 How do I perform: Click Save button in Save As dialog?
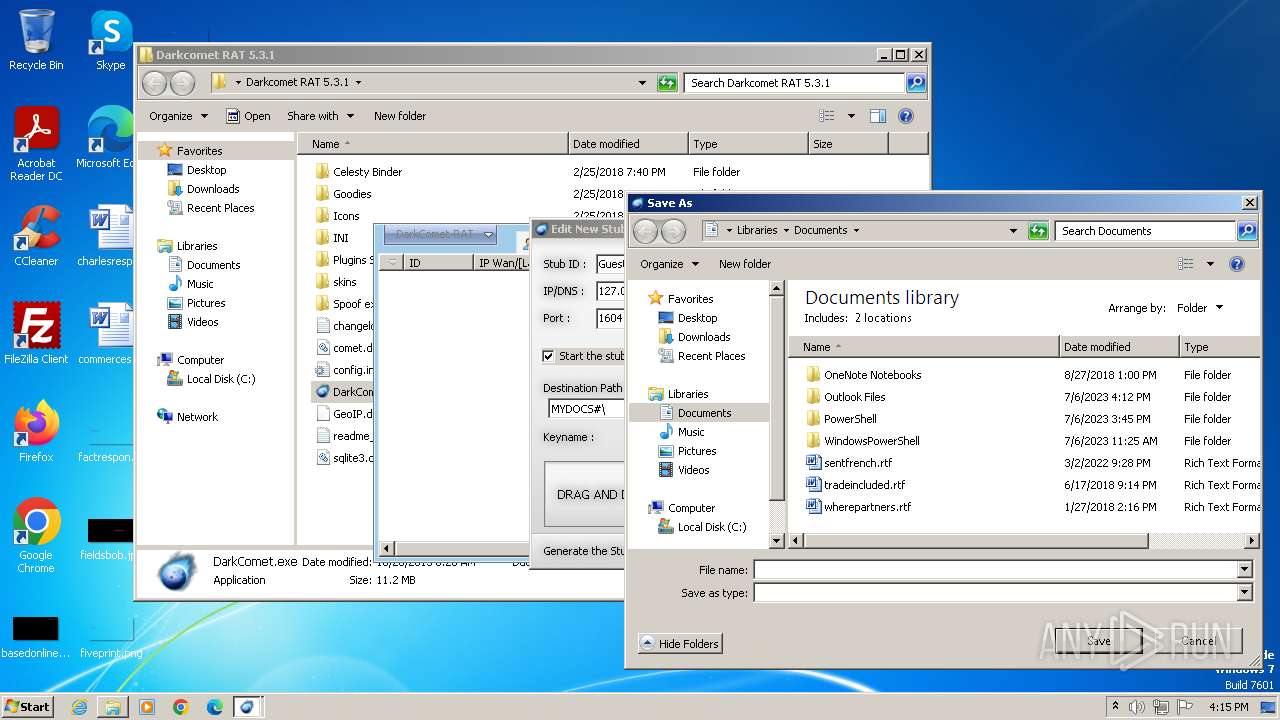click(1099, 641)
